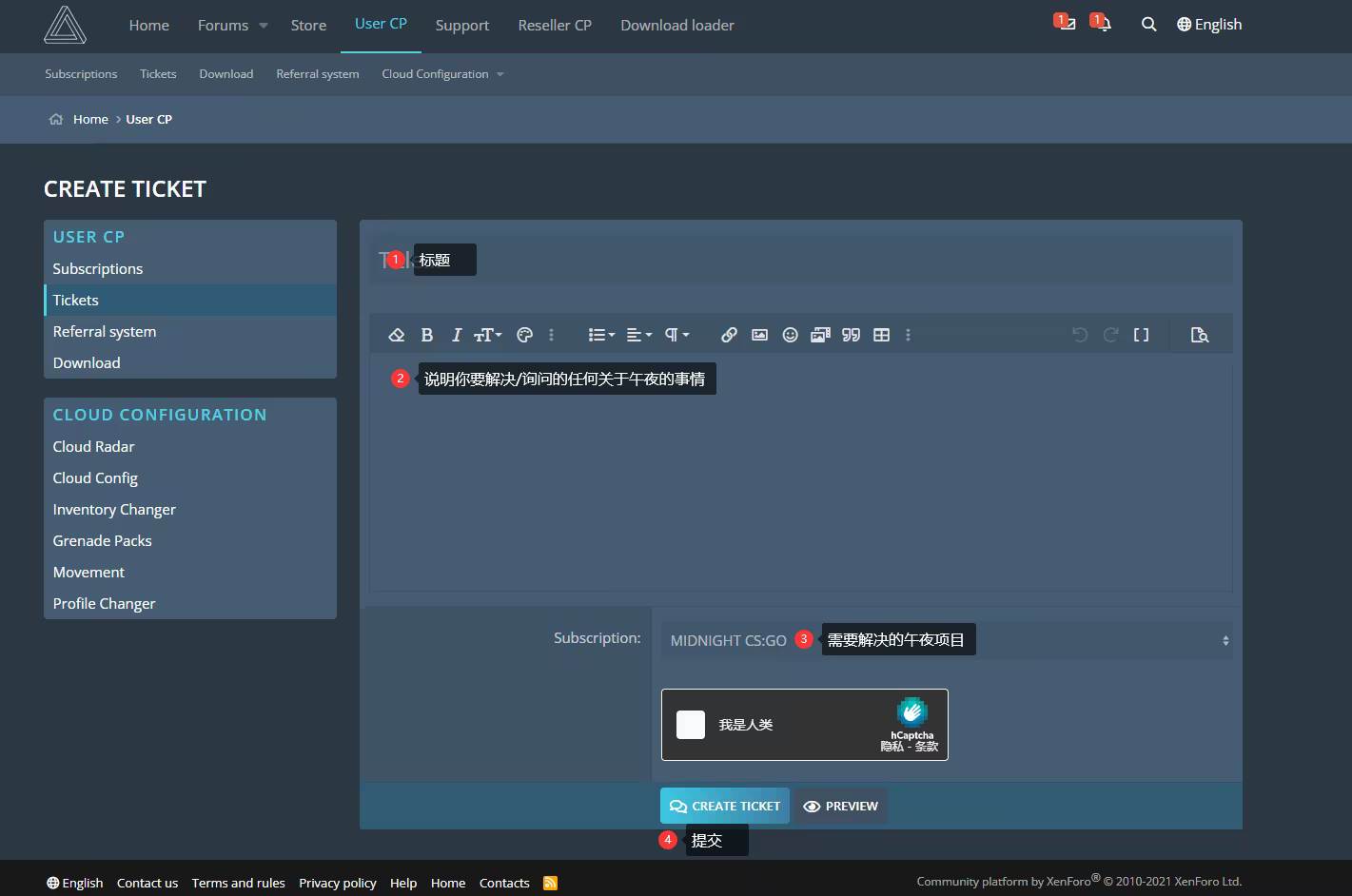Click the editor preview toggle icon
The width and height of the screenshot is (1352, 896).
1199,335
